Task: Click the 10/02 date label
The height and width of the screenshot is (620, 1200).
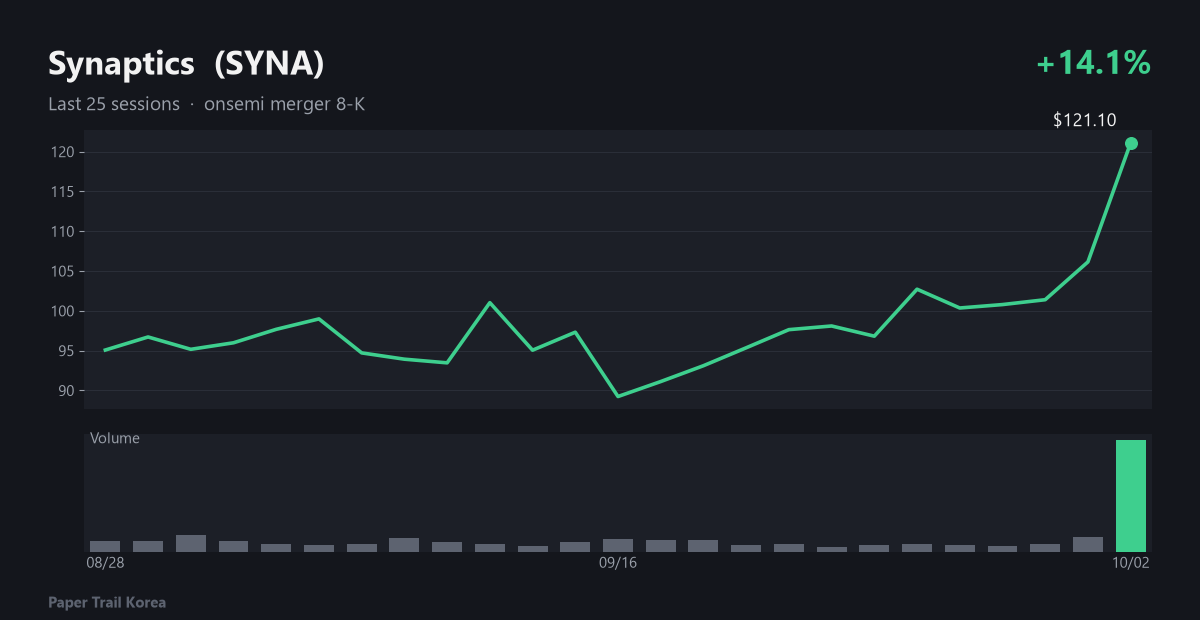Action: (x=1131, y=564)
